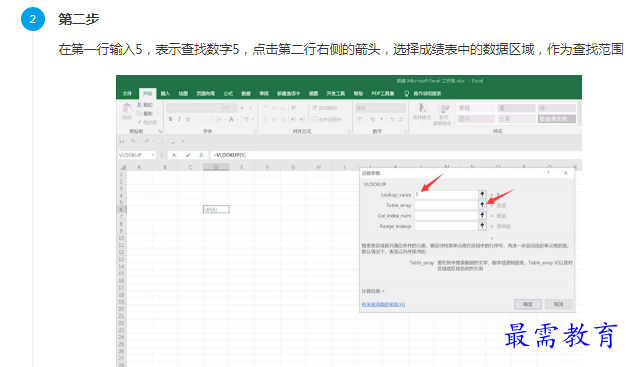Switch to the Page Layout (页面布局) tab
The width and height of the screenshot is (626, 367).
coord(206,93)
